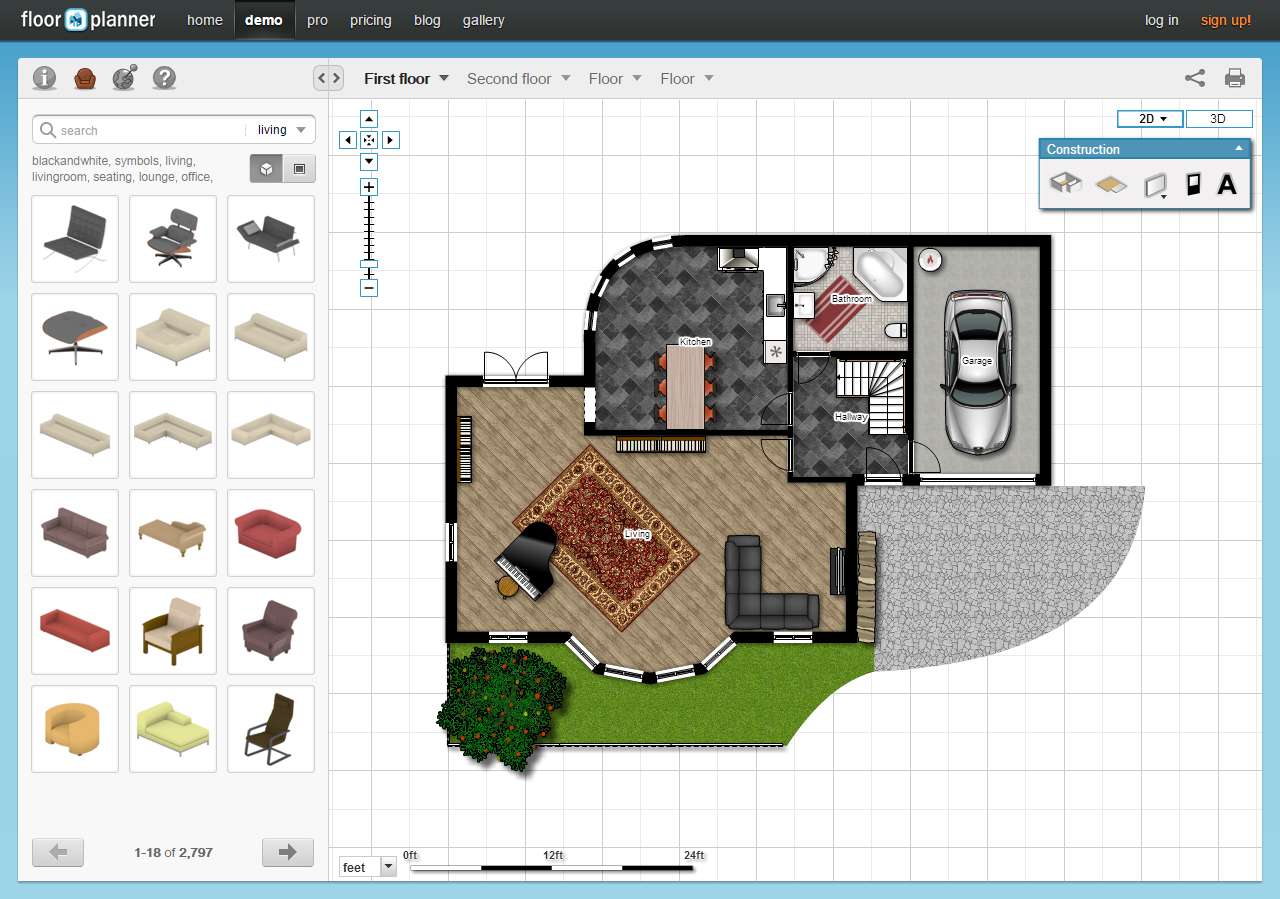Enable 3D view of the floorplan
The height and width of the screenshot is (899, 1280).
point(1219,118)
